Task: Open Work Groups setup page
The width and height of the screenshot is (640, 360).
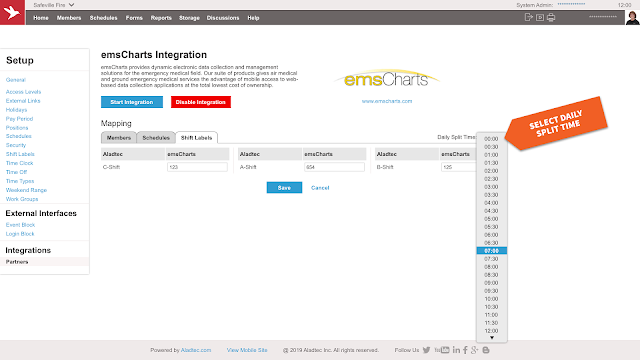Action: 22,199
